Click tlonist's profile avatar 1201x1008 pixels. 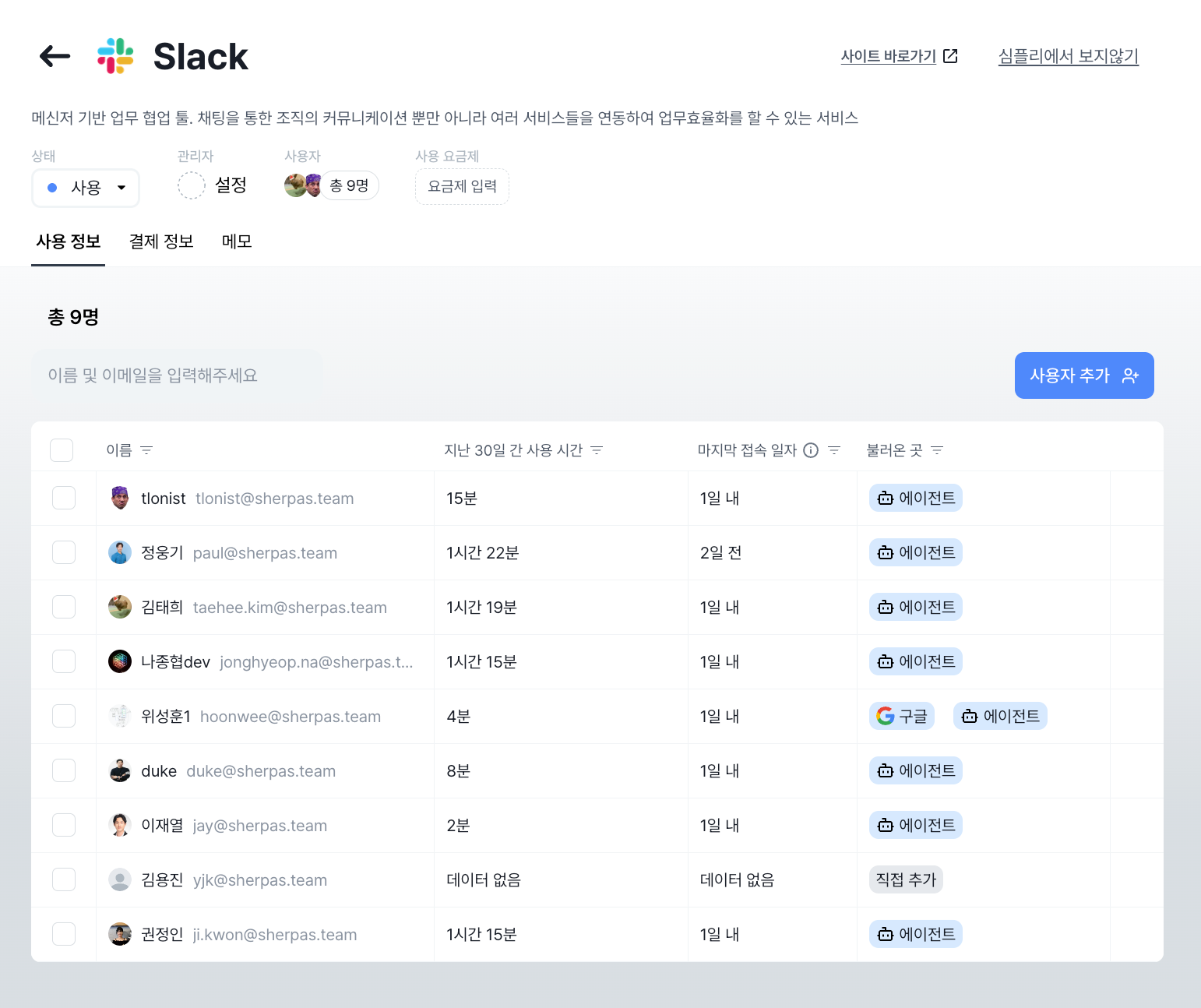click(x=120, y=498)
